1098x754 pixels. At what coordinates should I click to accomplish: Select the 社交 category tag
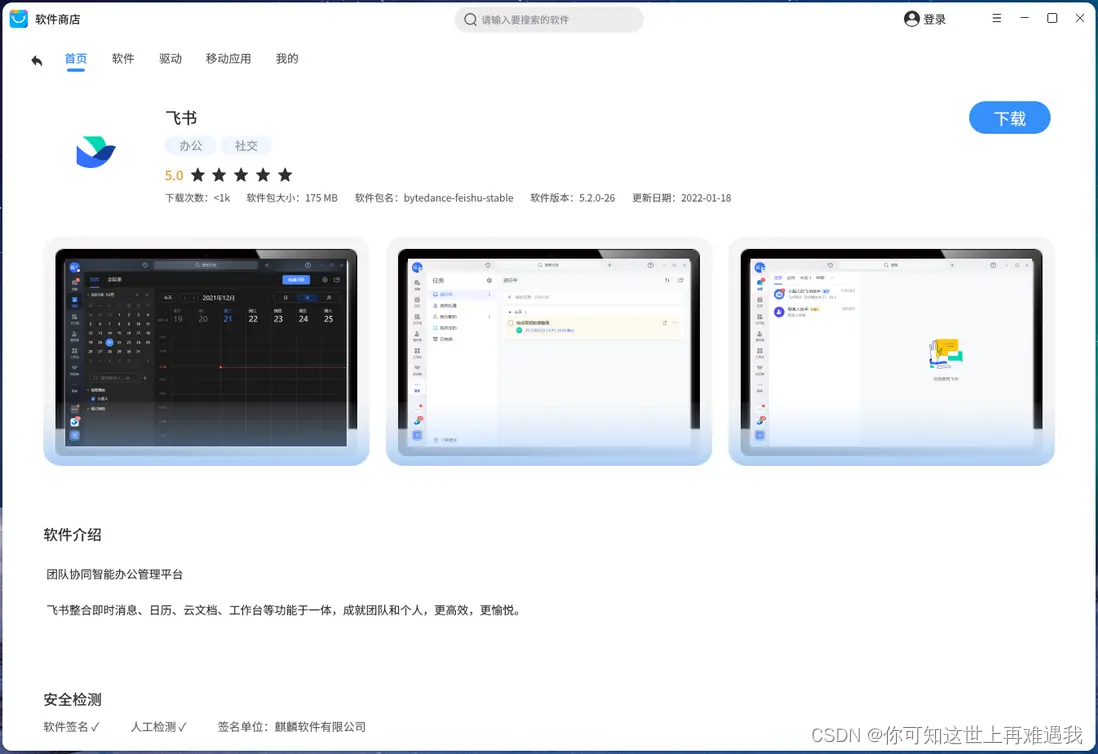[246, 146]
